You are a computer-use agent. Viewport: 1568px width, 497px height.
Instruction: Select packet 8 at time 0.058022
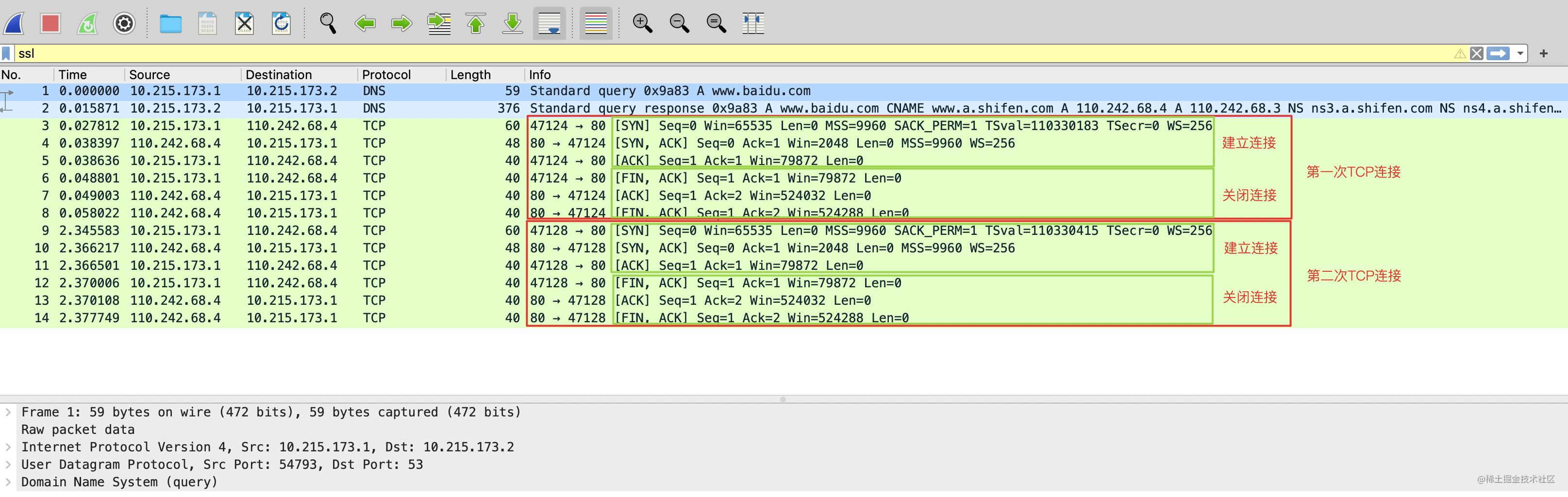coord(784,214)
